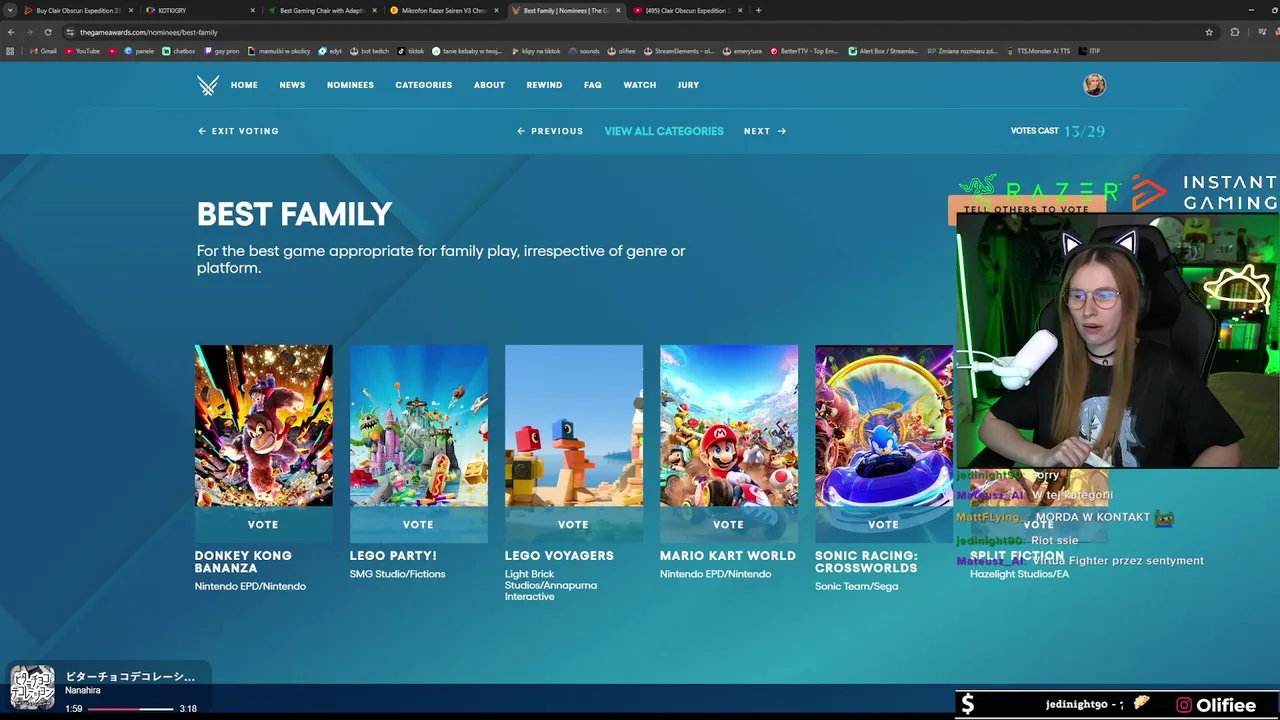The width and height of the screenshot is (1280, 720).
Task: Click the LEGO Voyagers cover art
Action: [x=573, y=426]
